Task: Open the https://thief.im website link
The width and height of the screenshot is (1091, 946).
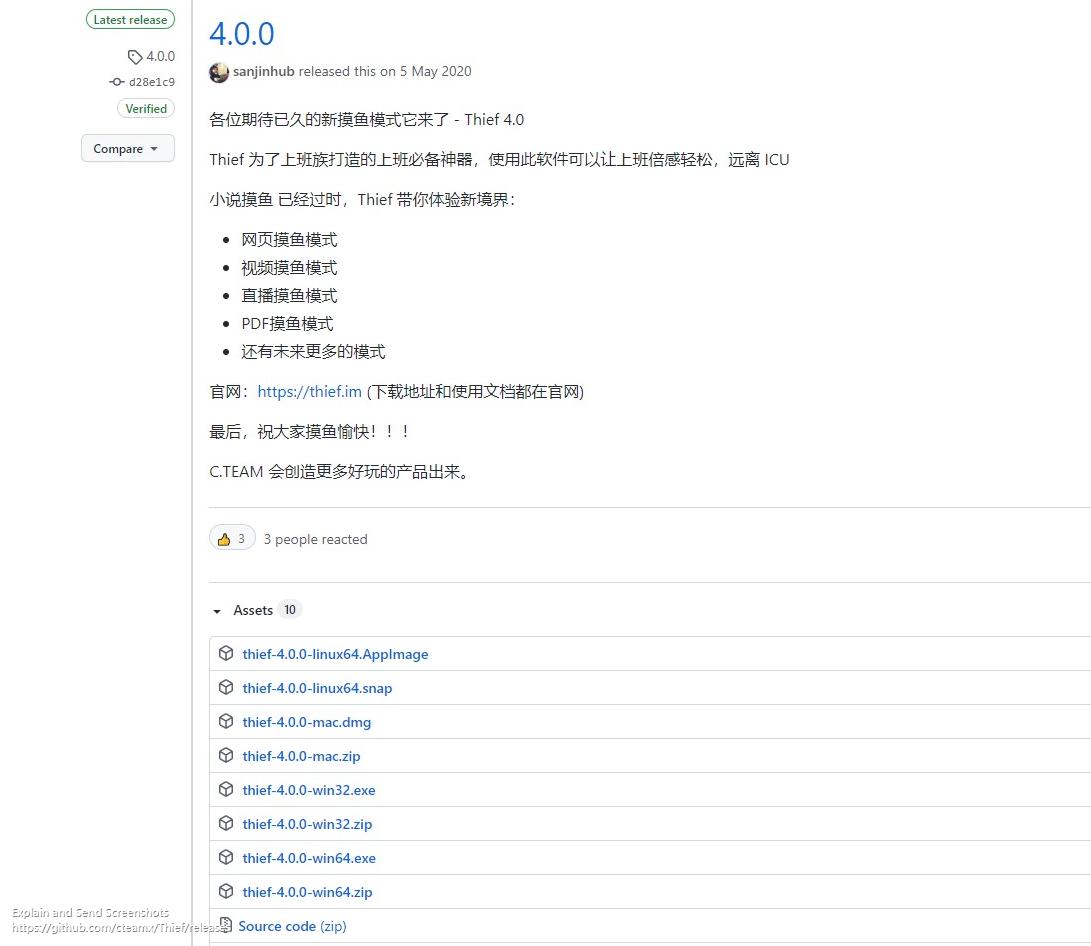Action: [309, 392]
